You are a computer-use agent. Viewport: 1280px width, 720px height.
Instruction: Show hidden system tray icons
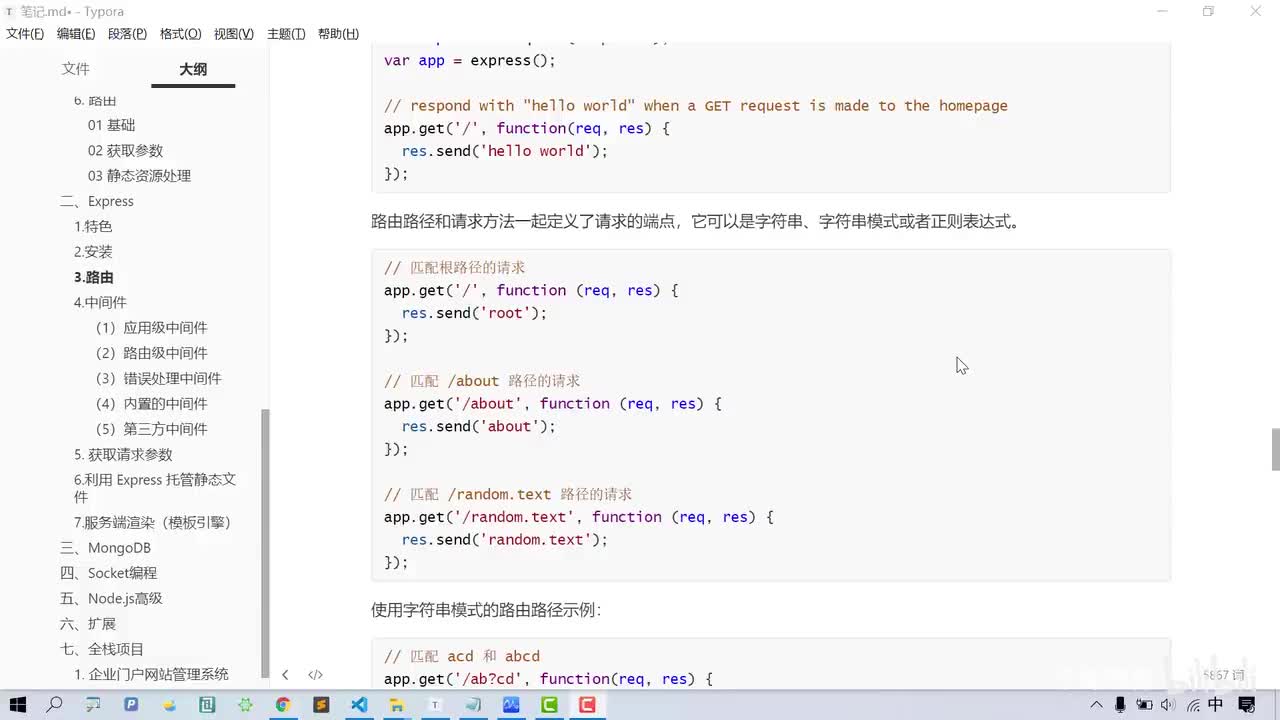(1097, 705)
